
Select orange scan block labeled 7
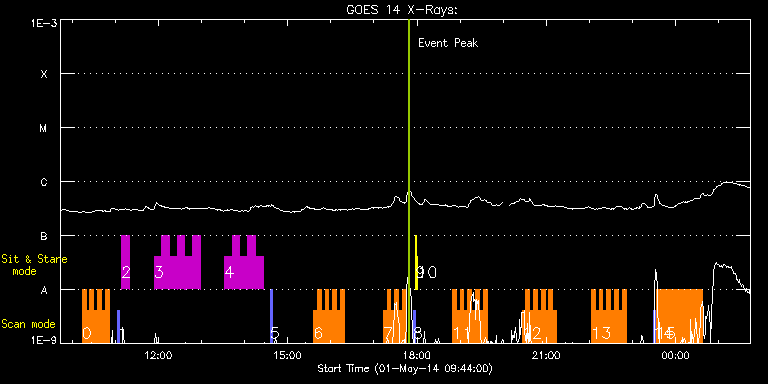(395, 316)
